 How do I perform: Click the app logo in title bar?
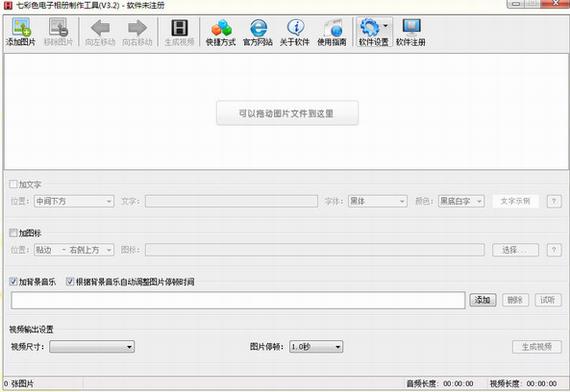click(8, 5)
